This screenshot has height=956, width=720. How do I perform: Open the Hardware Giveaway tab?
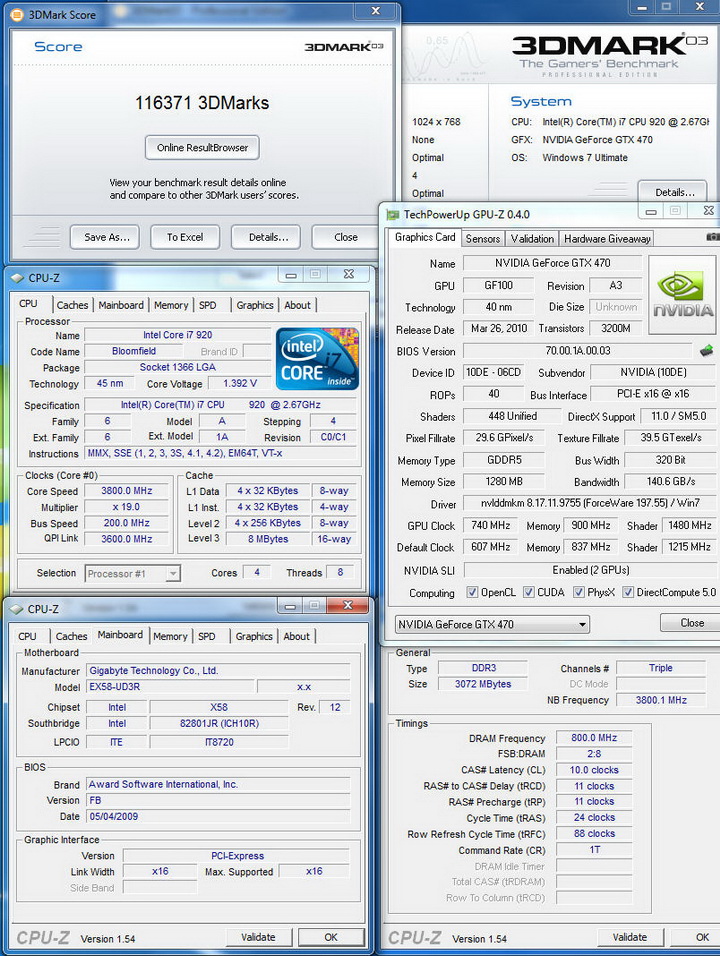point(607,239)
